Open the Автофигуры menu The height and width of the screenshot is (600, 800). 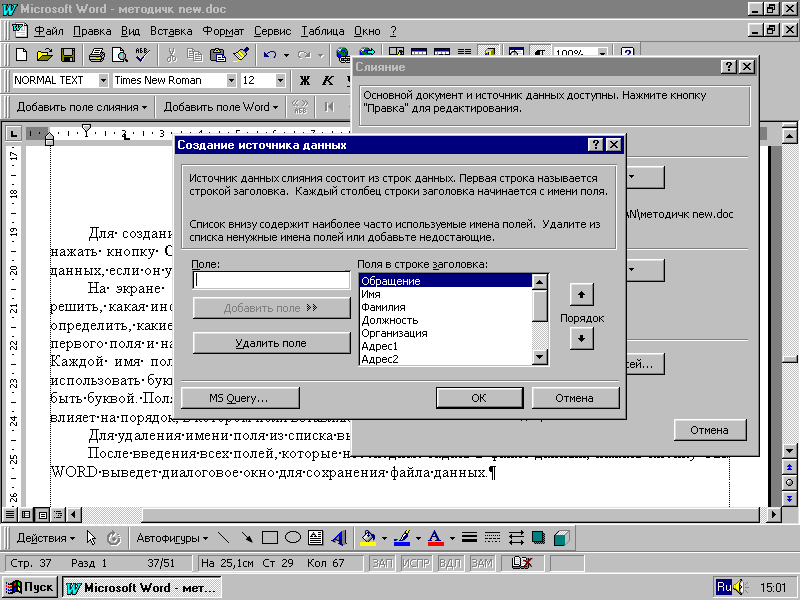[172, 538]
